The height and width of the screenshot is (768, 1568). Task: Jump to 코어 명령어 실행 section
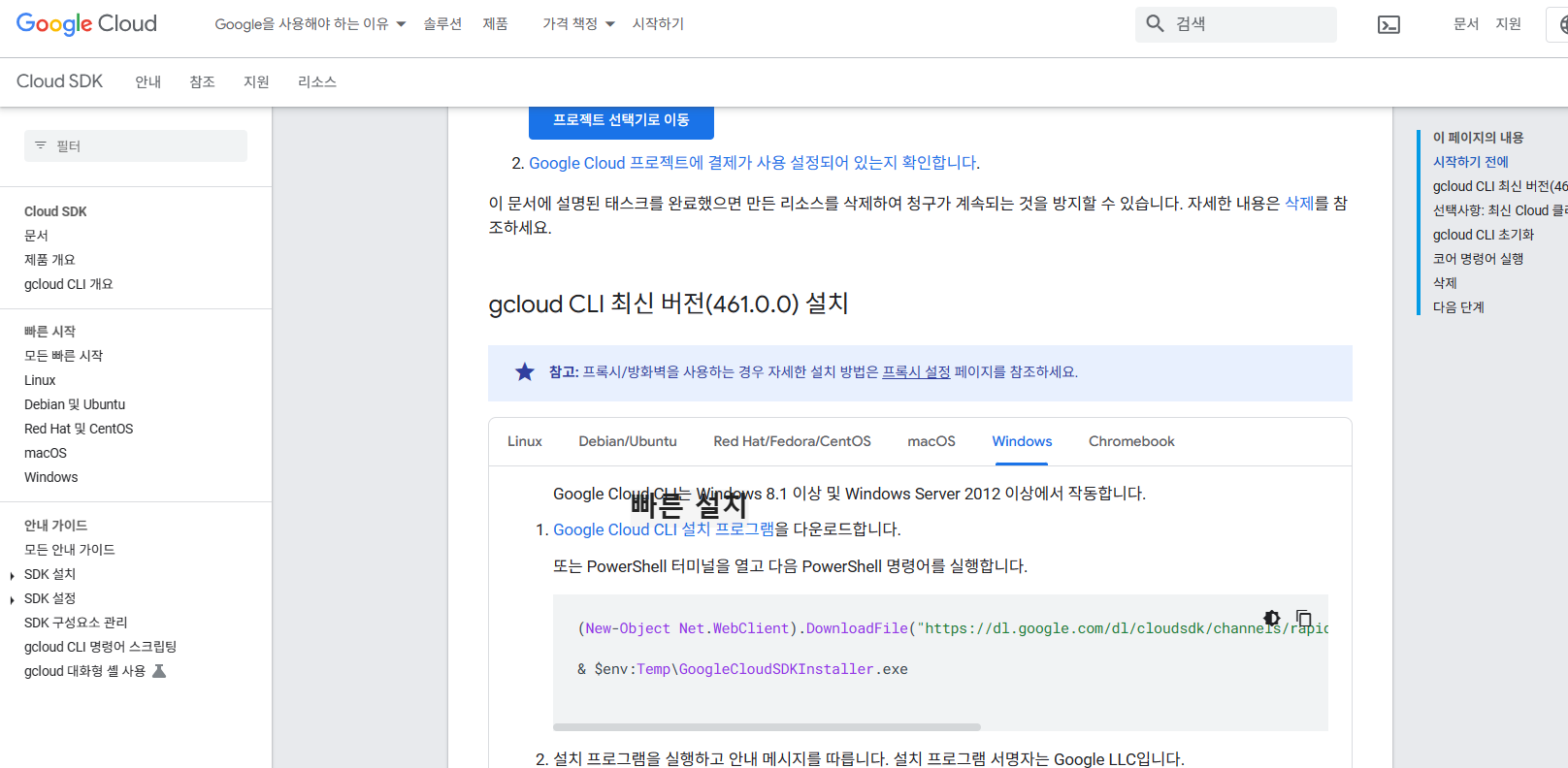[x=1479, y=259]
